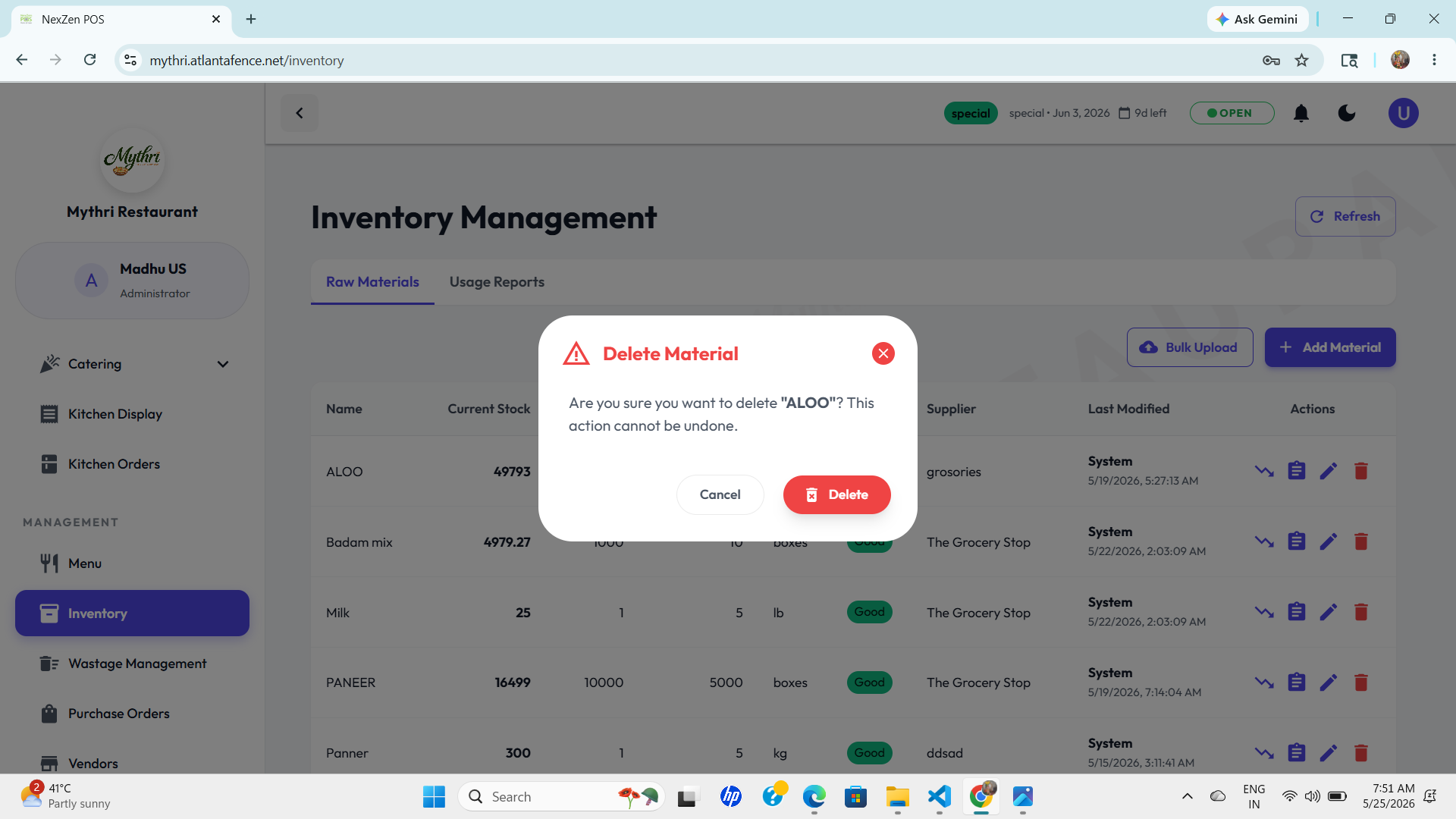Viewport: 1456px width, 819px height.
Task: Select the Raw Materials tab
Action: click(x=372, y=282)
